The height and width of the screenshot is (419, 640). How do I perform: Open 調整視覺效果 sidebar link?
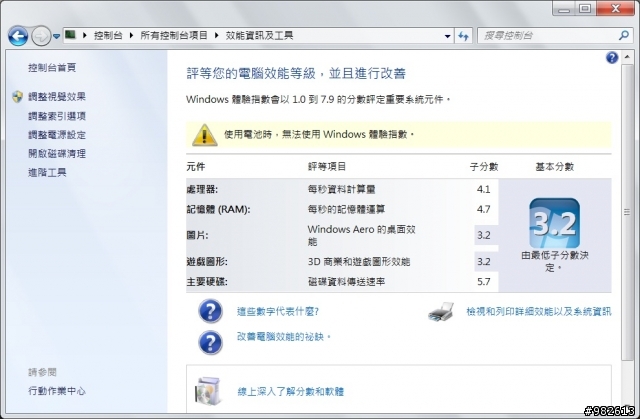[57, 97]
